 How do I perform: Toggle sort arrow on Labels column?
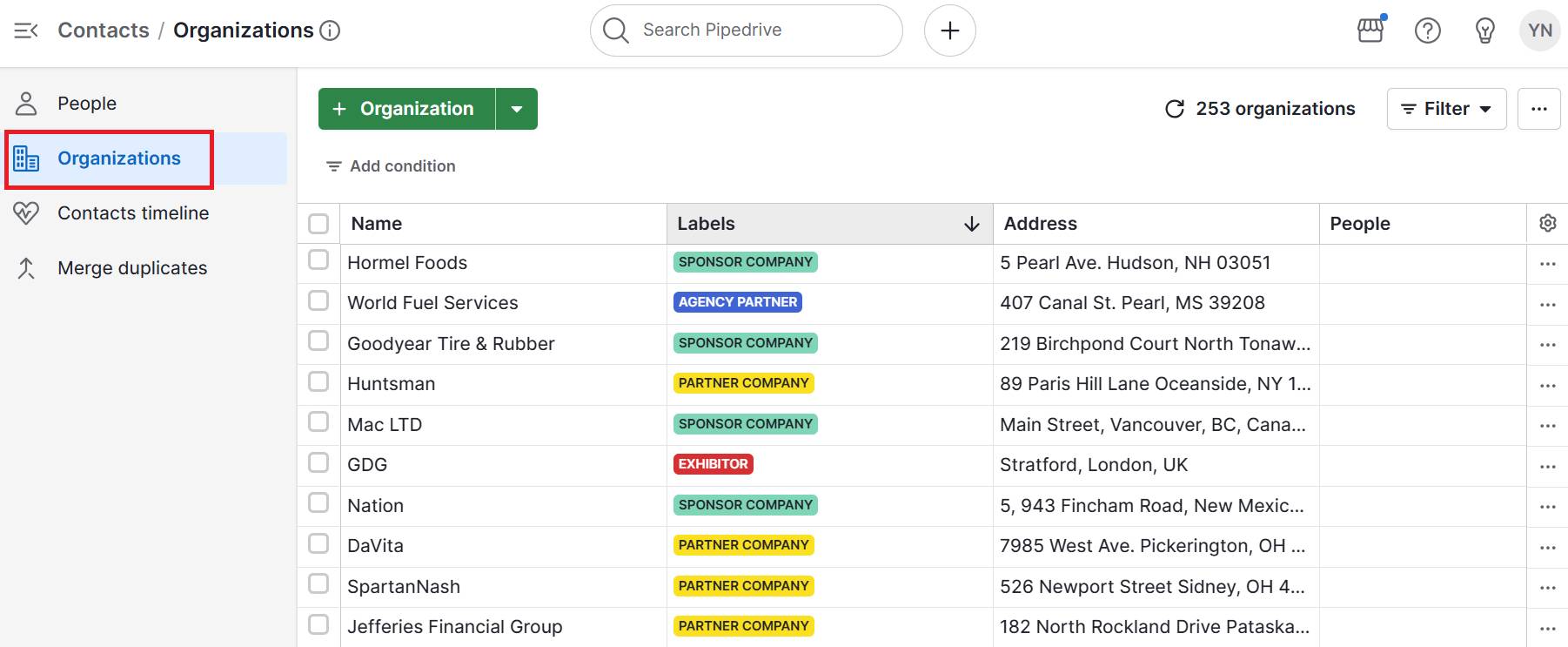(971, 224)
